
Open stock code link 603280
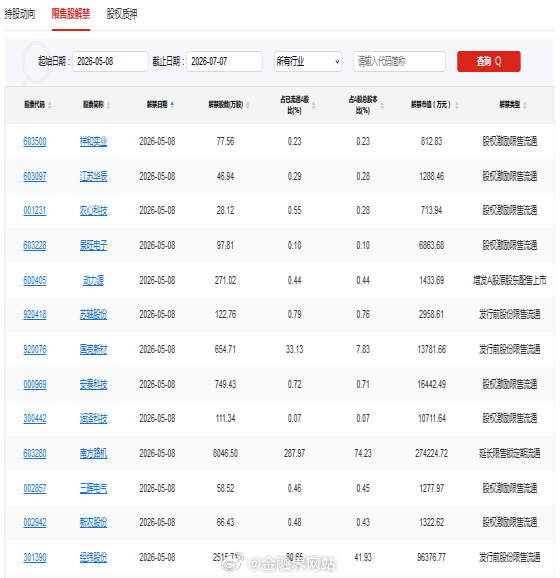[x=35, y=453]
